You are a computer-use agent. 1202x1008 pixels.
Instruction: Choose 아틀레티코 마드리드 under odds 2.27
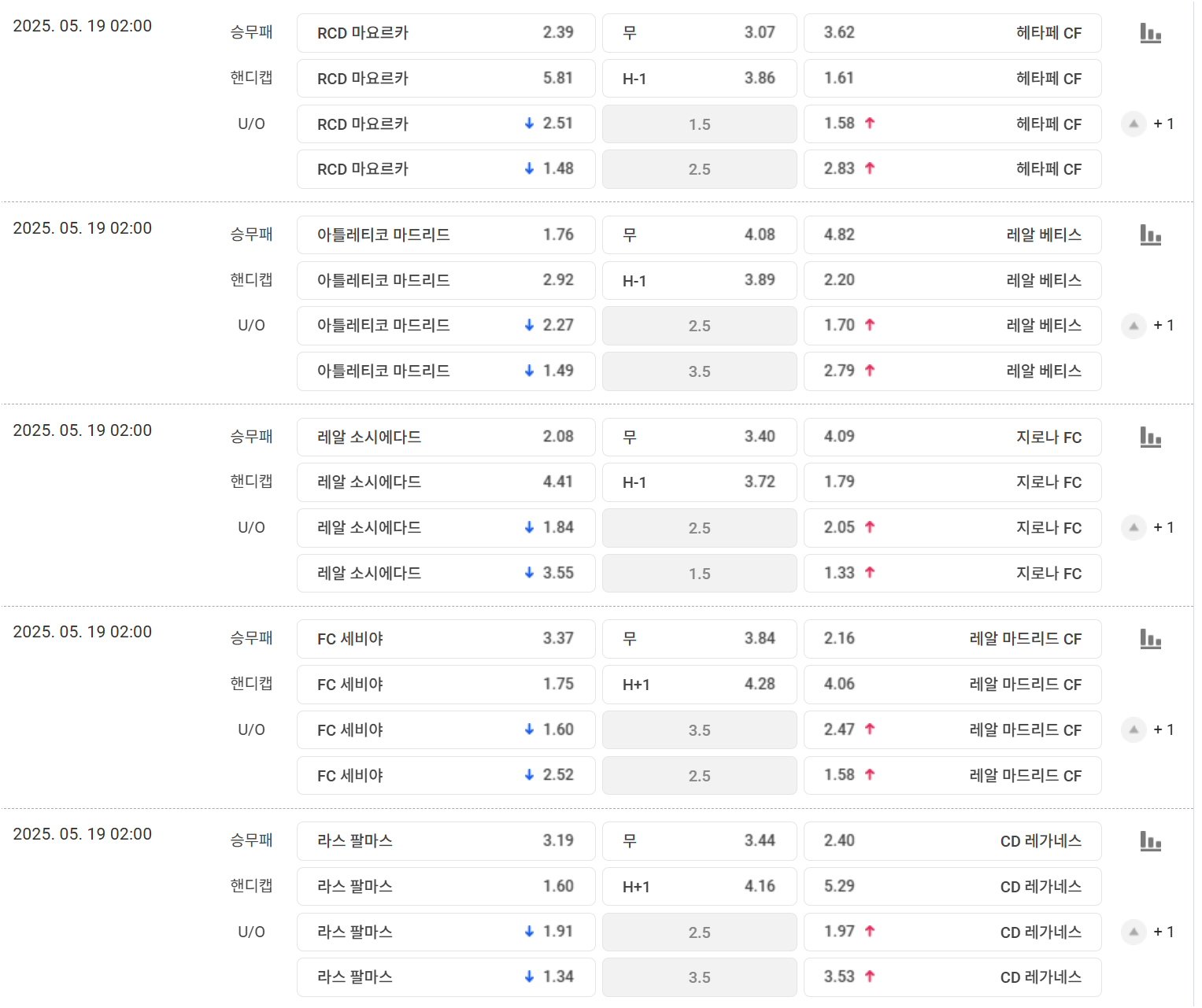[446, 325]
